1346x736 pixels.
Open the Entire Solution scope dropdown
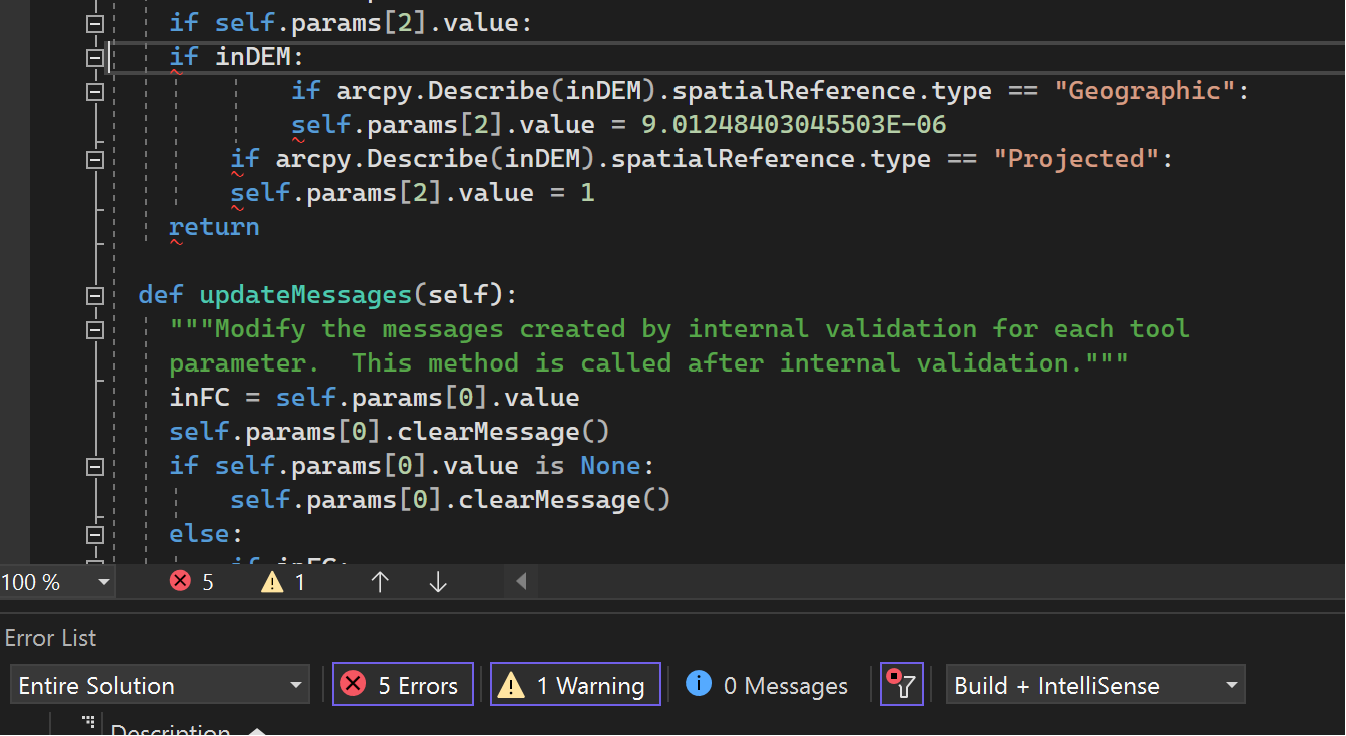click(x=160, y=685)
